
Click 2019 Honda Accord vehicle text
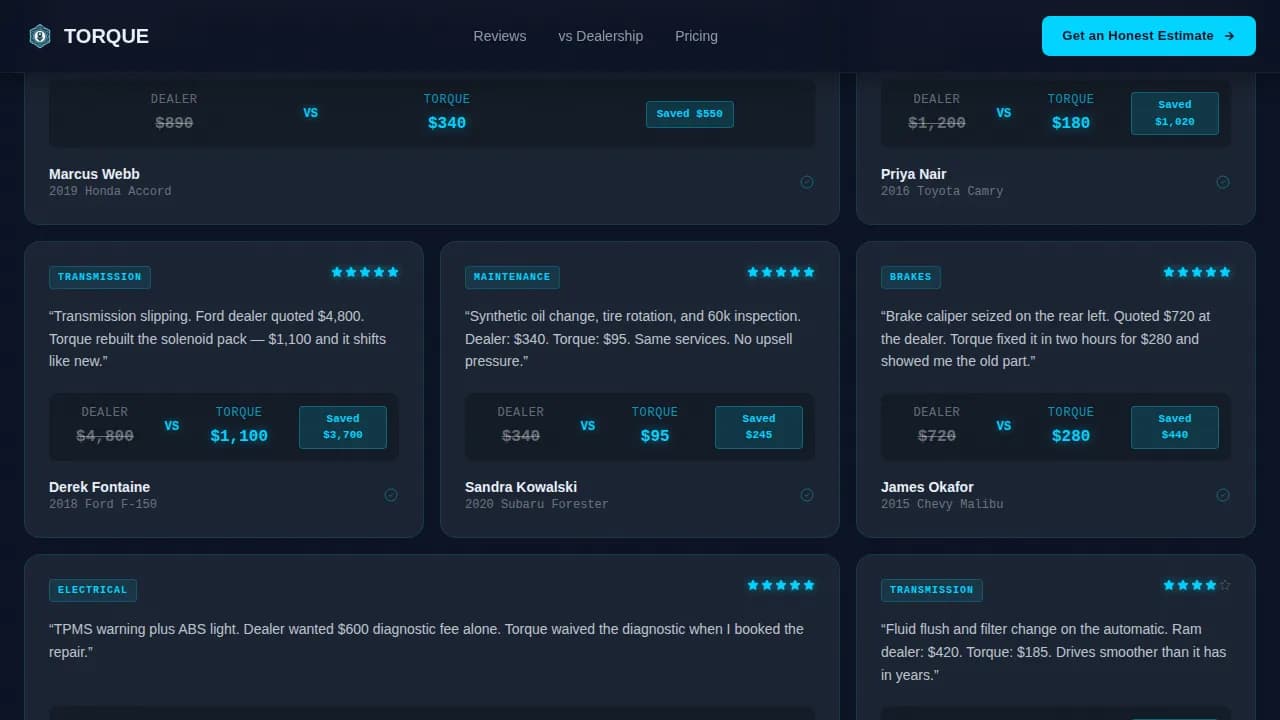[110, 191]
